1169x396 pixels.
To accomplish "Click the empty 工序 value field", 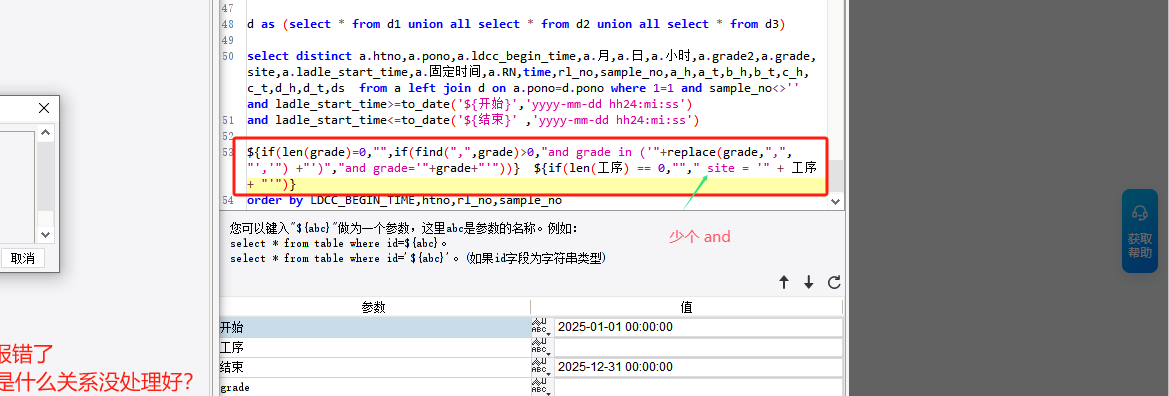I will [698, 348].
